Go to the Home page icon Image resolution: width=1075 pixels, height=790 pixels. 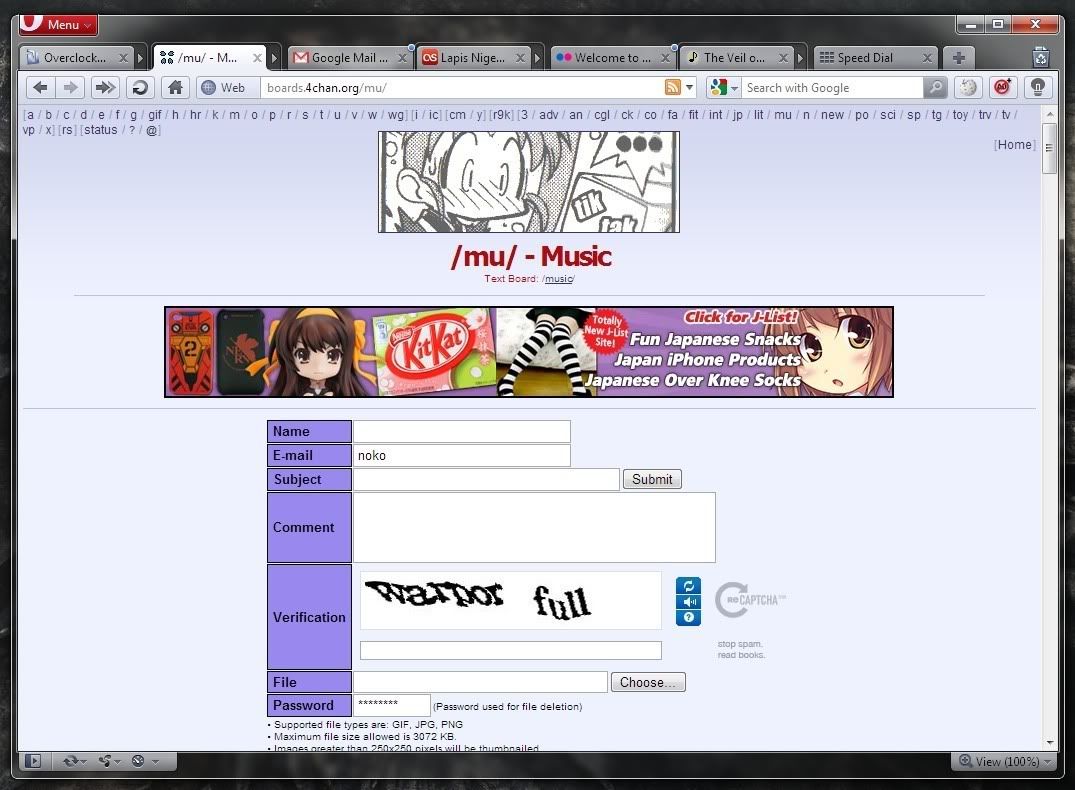(x=174, y=88)
